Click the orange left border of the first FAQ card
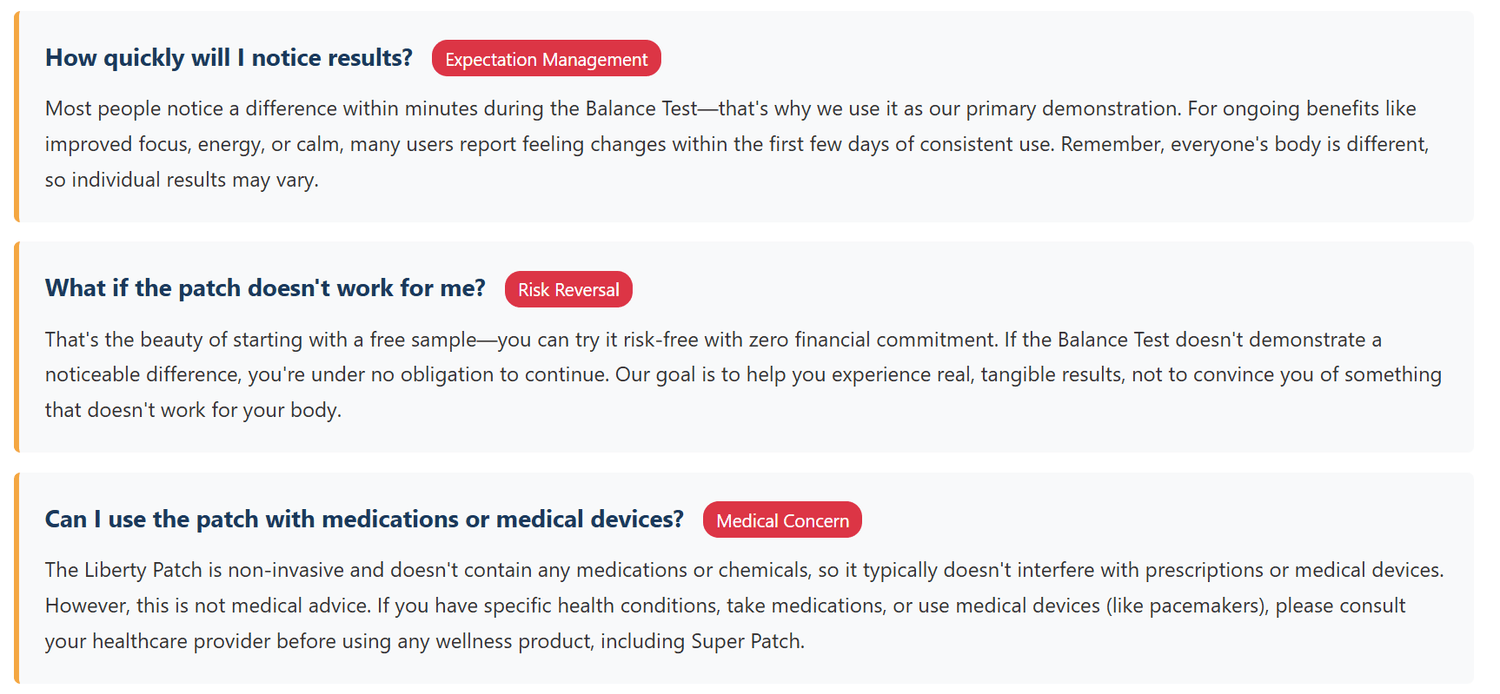Image resolution: width=1500 pixels, height=694 pixels. point(17,116)
